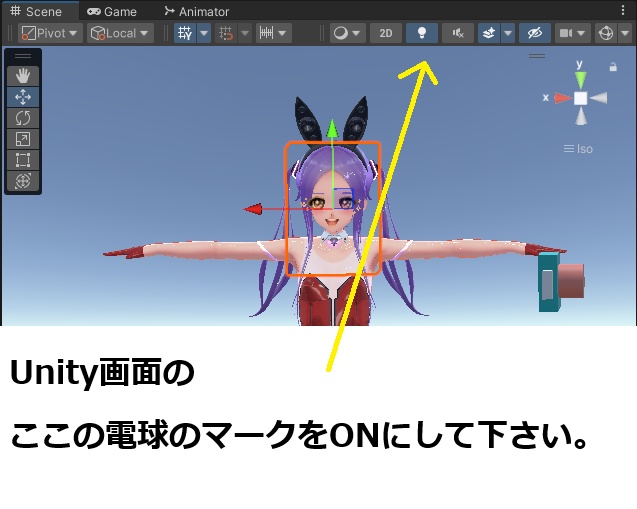
Task: Click the gray right-side gizmo cone
Action: (x=598, y=98)
